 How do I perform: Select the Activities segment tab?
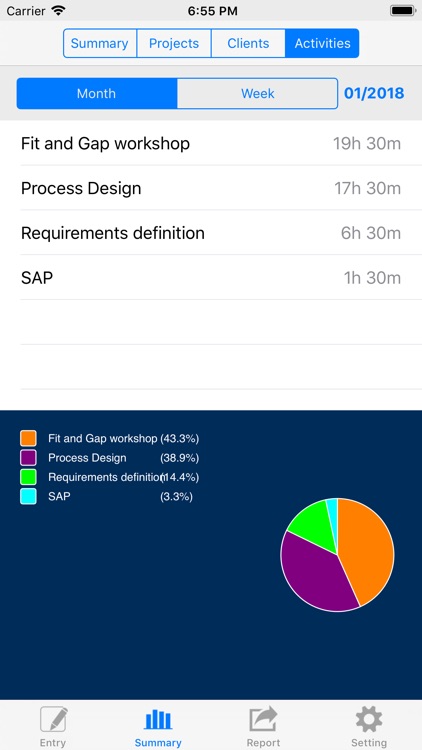pos(322,44)
